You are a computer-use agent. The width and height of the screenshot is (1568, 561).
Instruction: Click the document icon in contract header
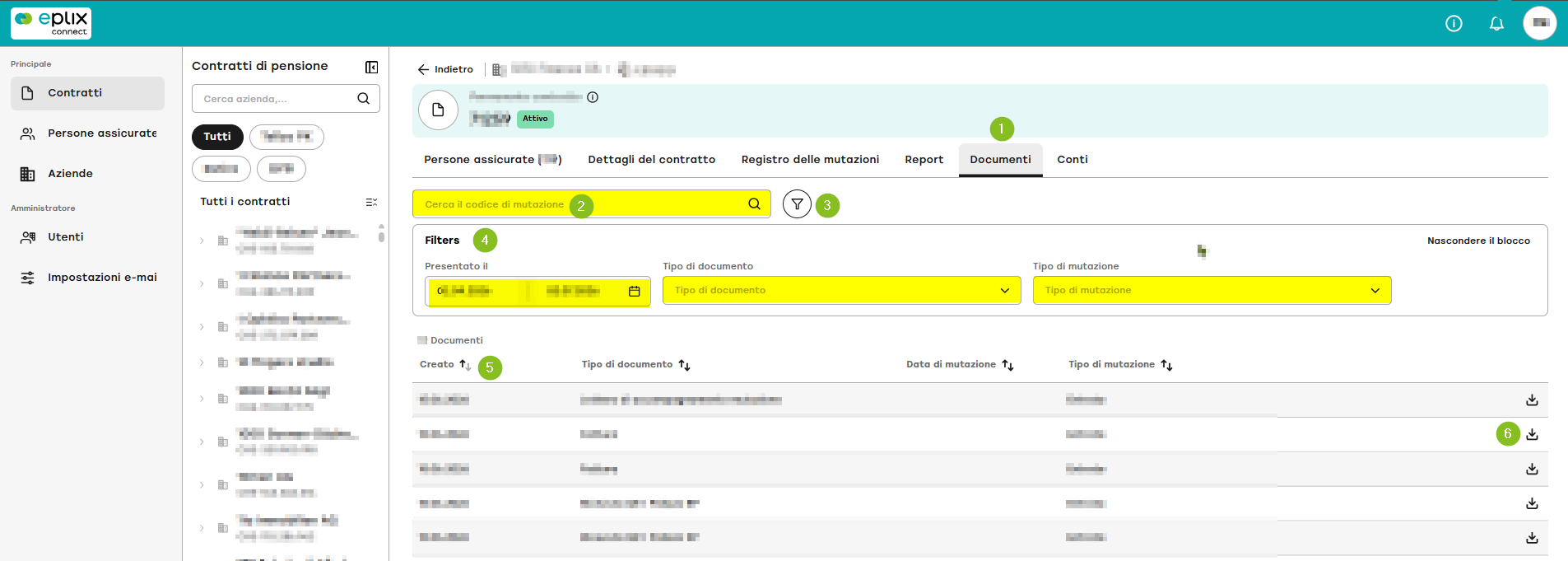[x=438, y=110]
